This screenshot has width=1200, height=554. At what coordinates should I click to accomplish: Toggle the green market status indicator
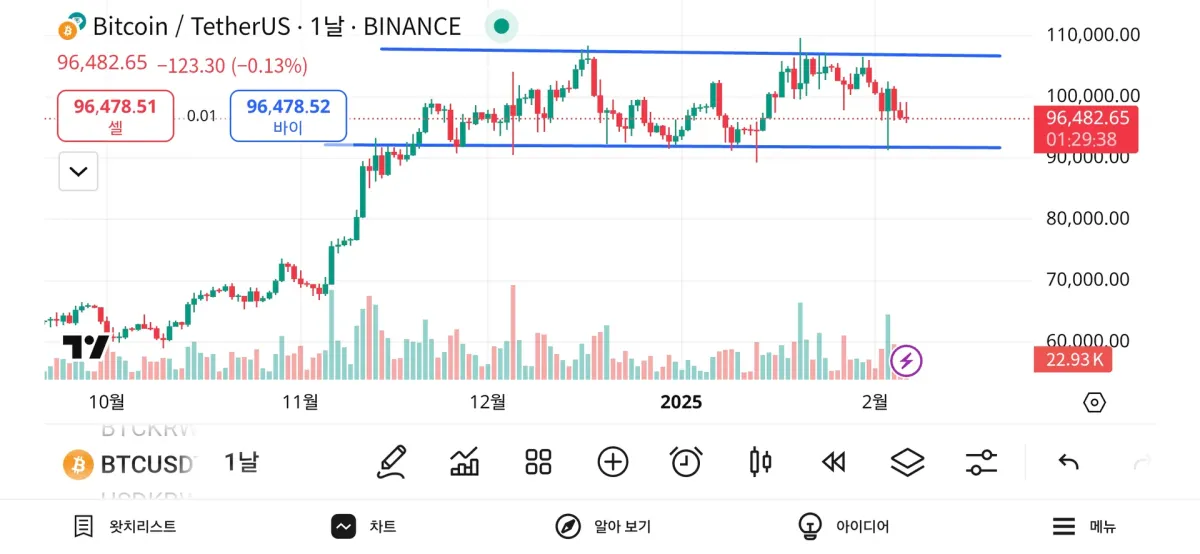coord(502,27)
